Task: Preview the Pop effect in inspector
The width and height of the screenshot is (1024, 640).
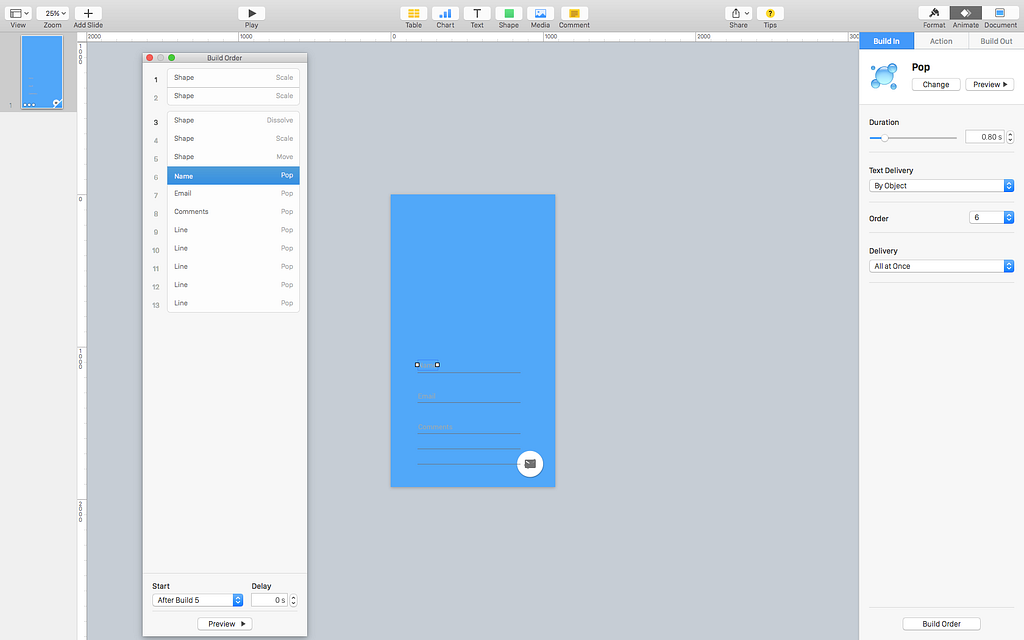Action: click(x=989, y=84)
